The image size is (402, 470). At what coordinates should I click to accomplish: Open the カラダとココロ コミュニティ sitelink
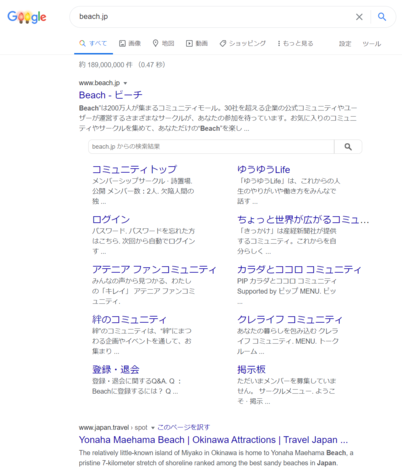[299, 269]
